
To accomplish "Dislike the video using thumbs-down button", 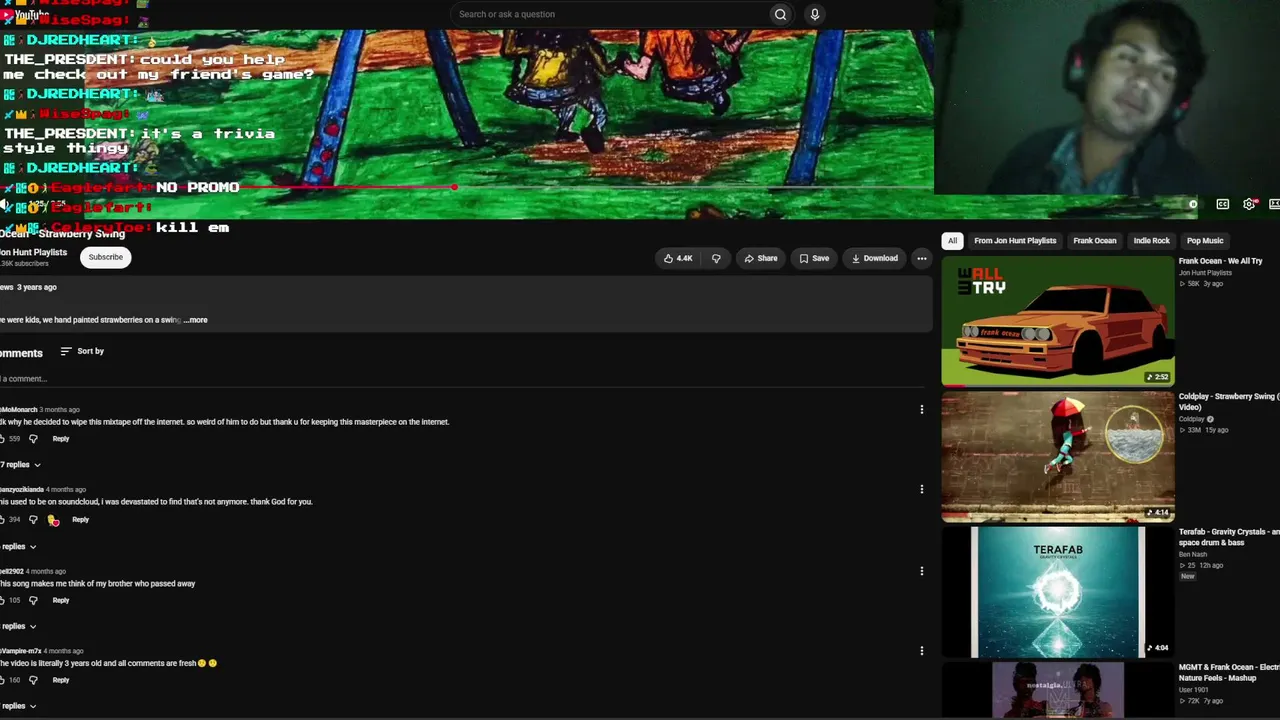I will click(716, 258).
